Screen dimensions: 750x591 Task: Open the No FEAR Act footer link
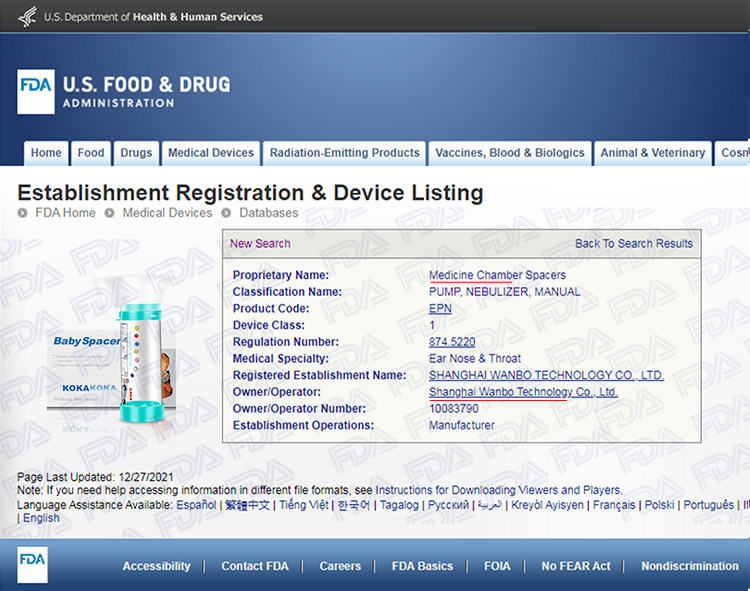(x=576, y=566)
